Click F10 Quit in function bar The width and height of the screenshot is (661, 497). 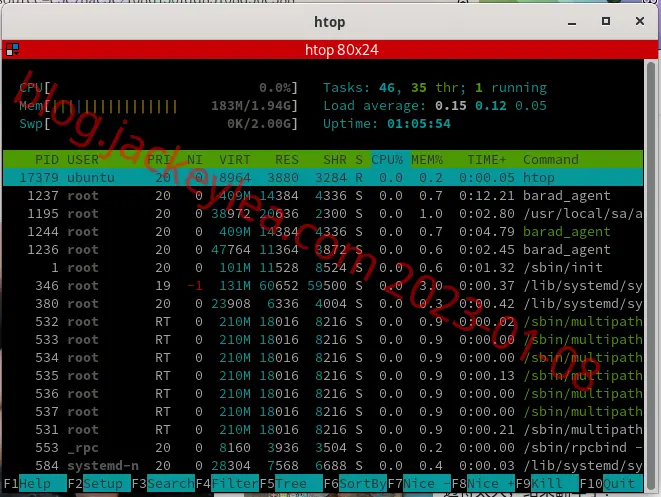[611, 484]
